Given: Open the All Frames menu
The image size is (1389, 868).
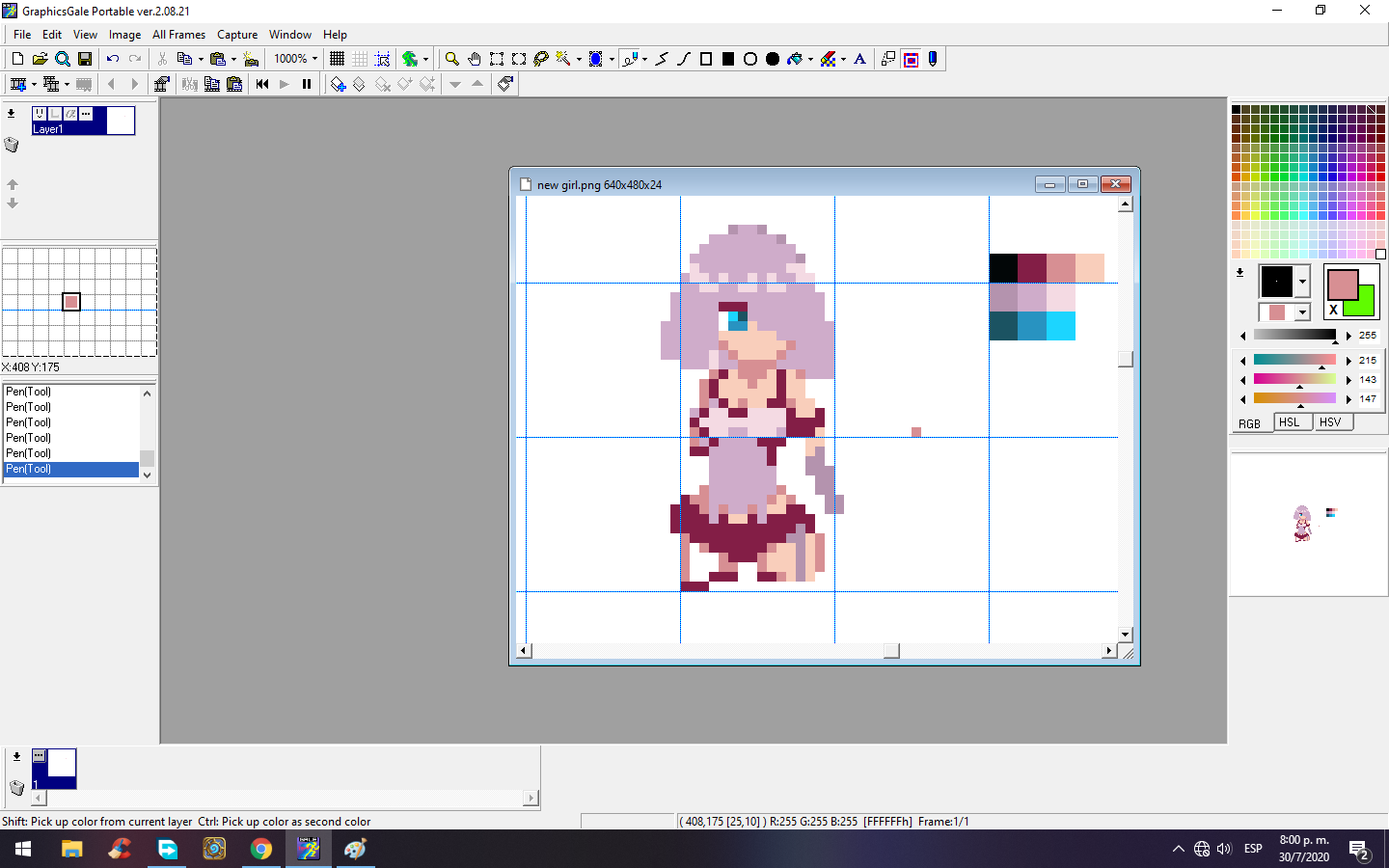Looking at the screenshot, I should (x=178, y=35).
